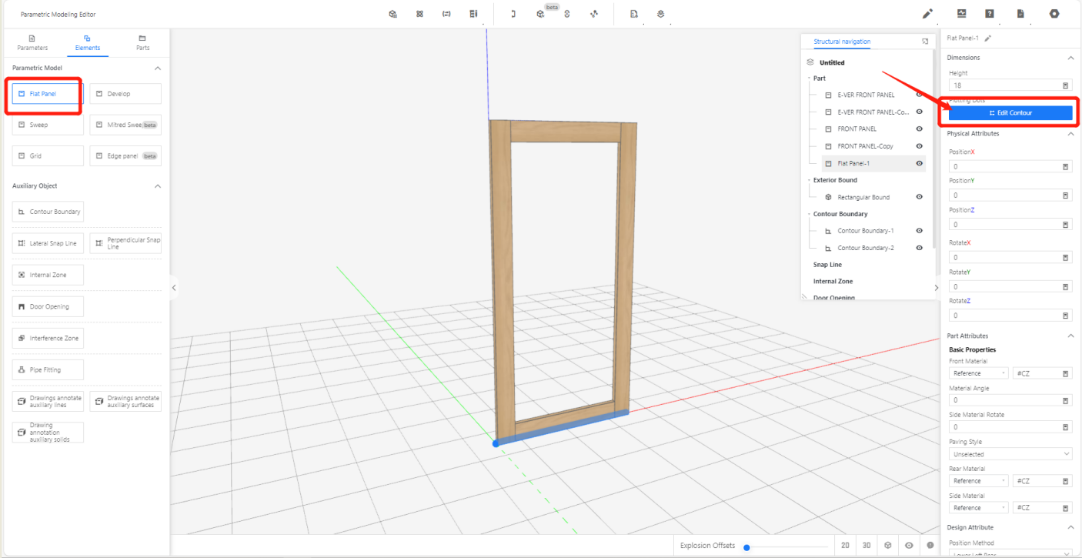This screenshot has height=558, width=1082.
Task: Open the settings gear in top-right toolbar
Action: 1054,14
